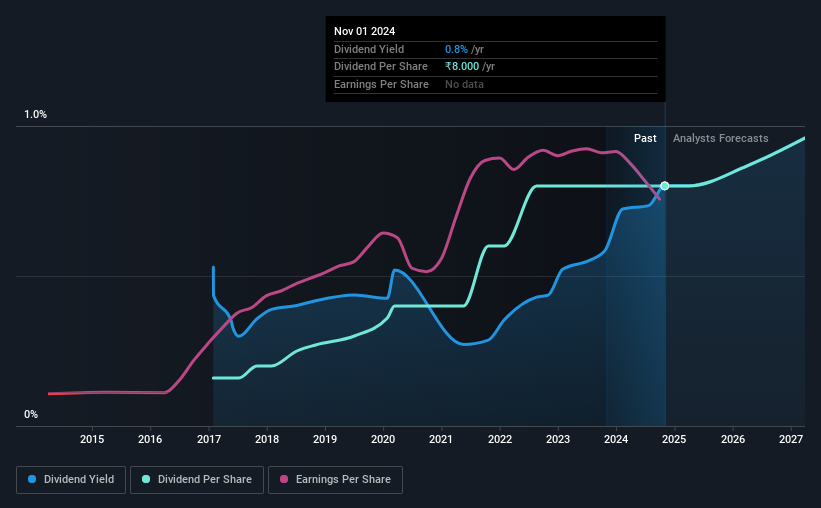Viewport: 821px width, 508px height.
Task: Click the 2024 x-axis label
Action: [616, 439]
